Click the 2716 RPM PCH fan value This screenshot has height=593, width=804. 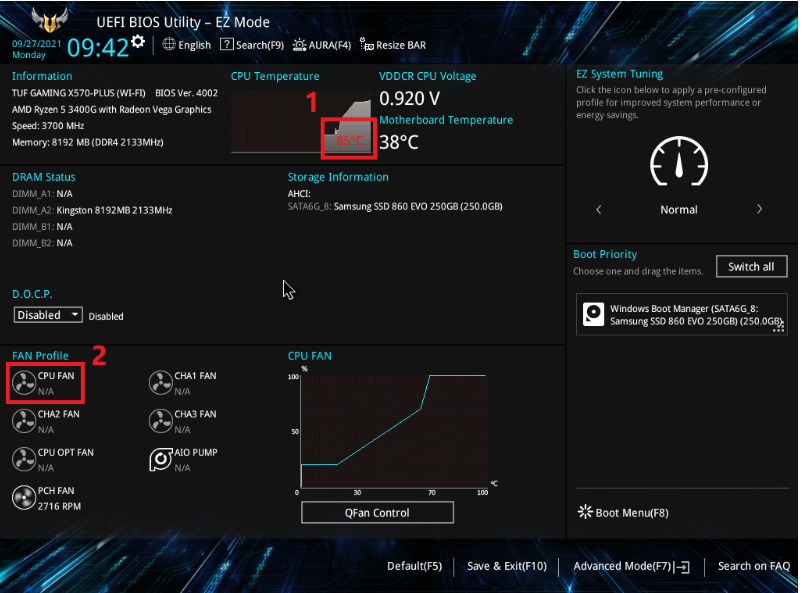click(x=59, y=506)
